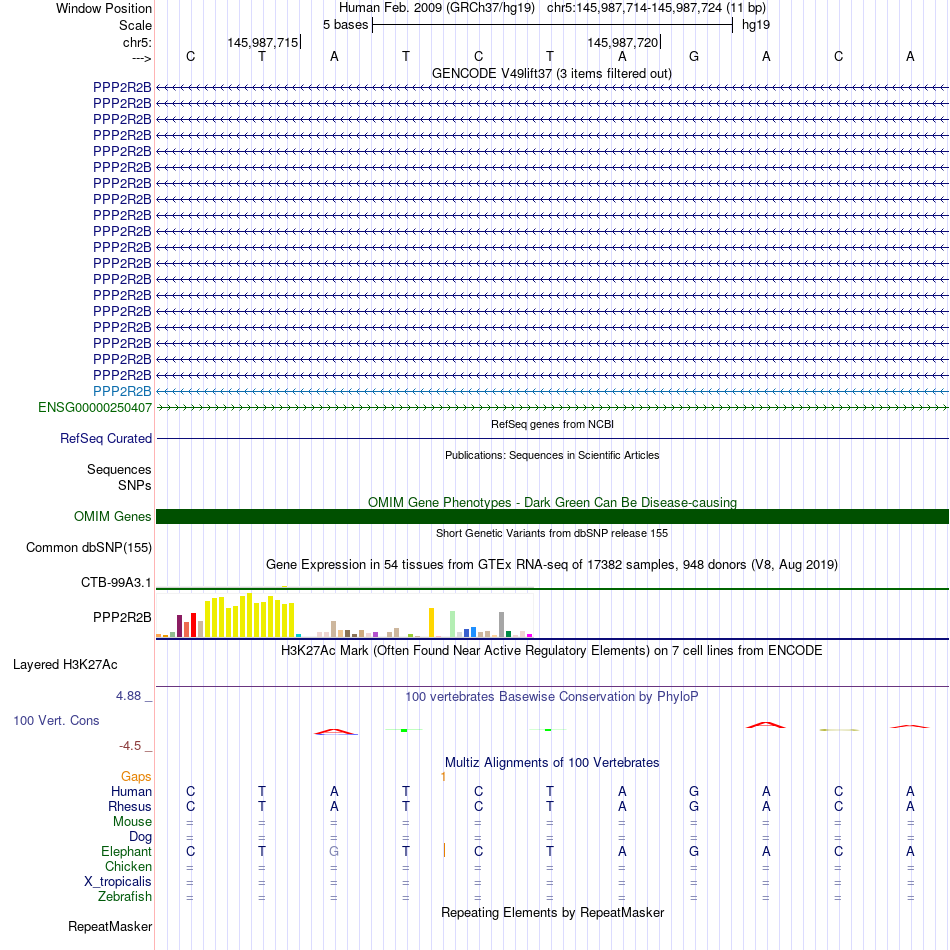This screenshot has height=950, width=950.
Task: Click the Chicken species row label
Action: [128, 867]
